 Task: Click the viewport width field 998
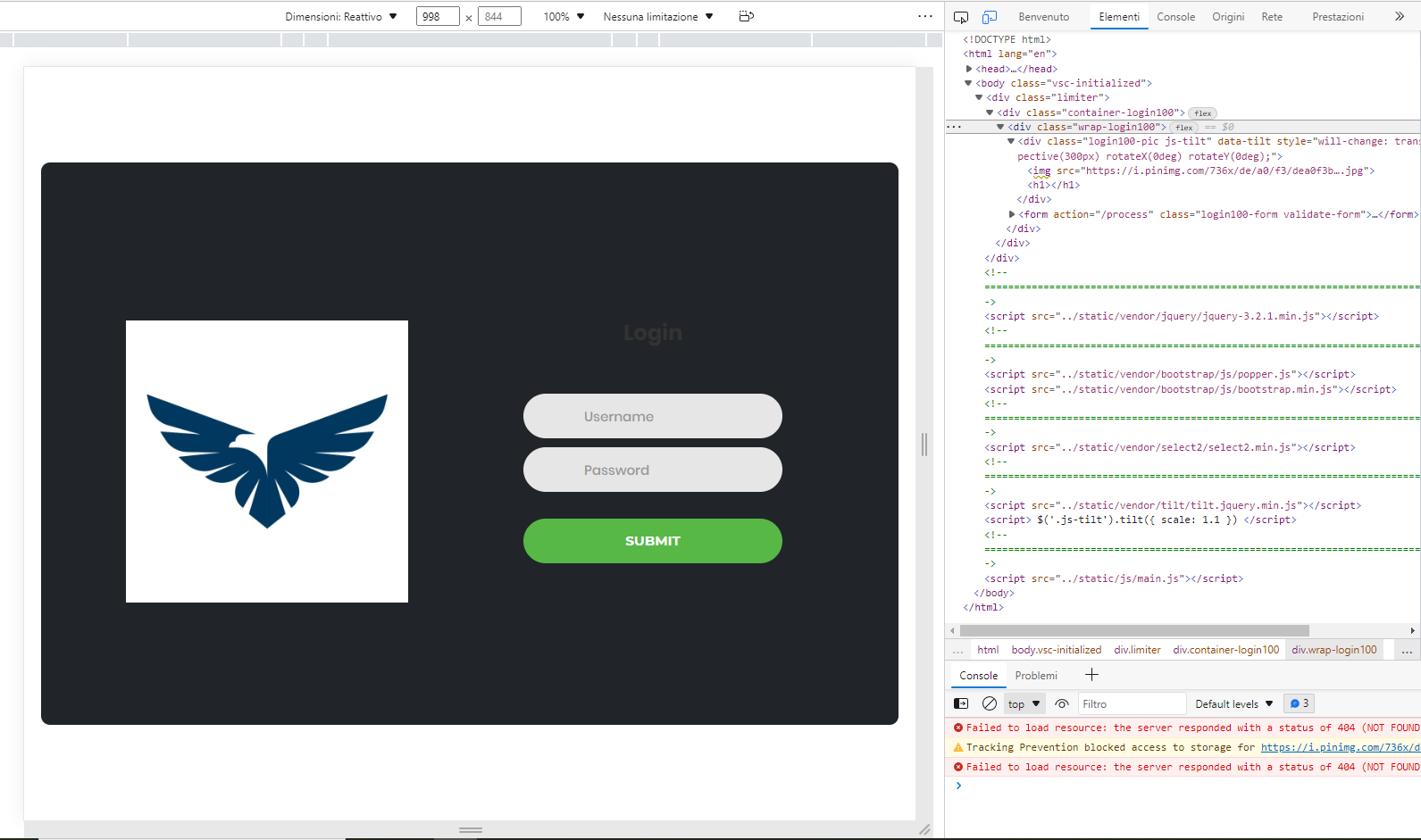[438, 16]
